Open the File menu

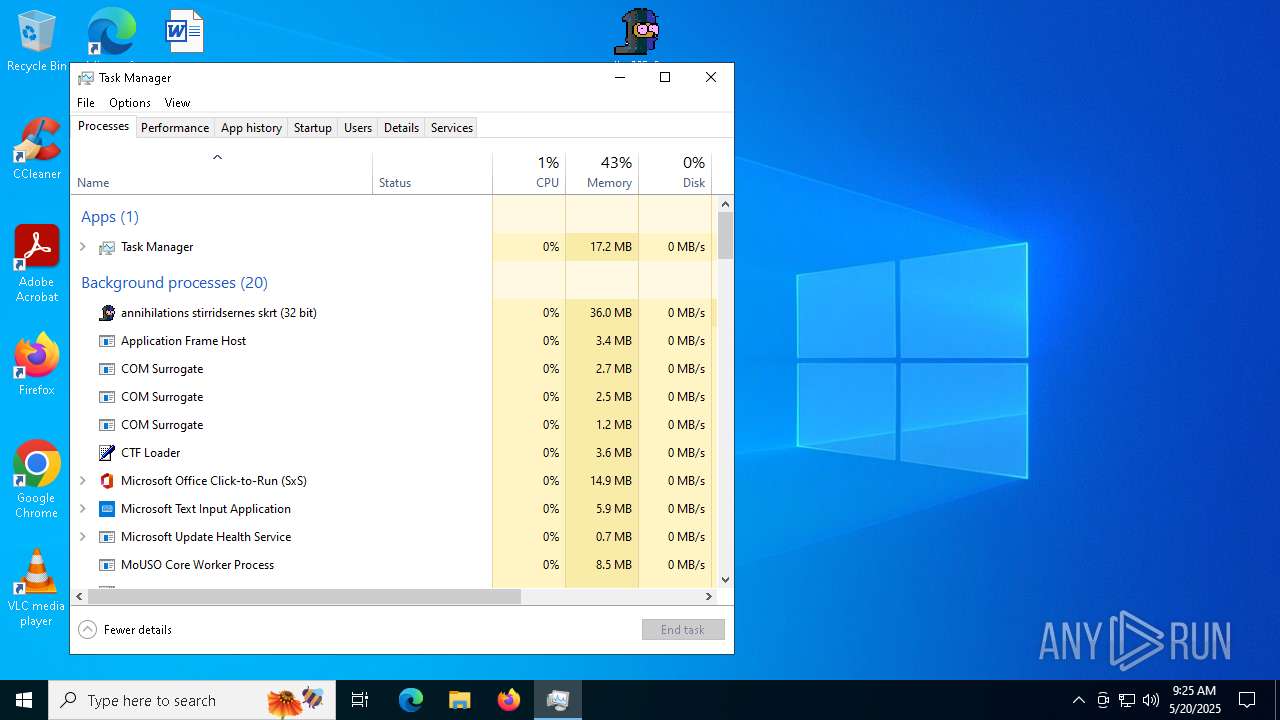click(x=86, y=103)
